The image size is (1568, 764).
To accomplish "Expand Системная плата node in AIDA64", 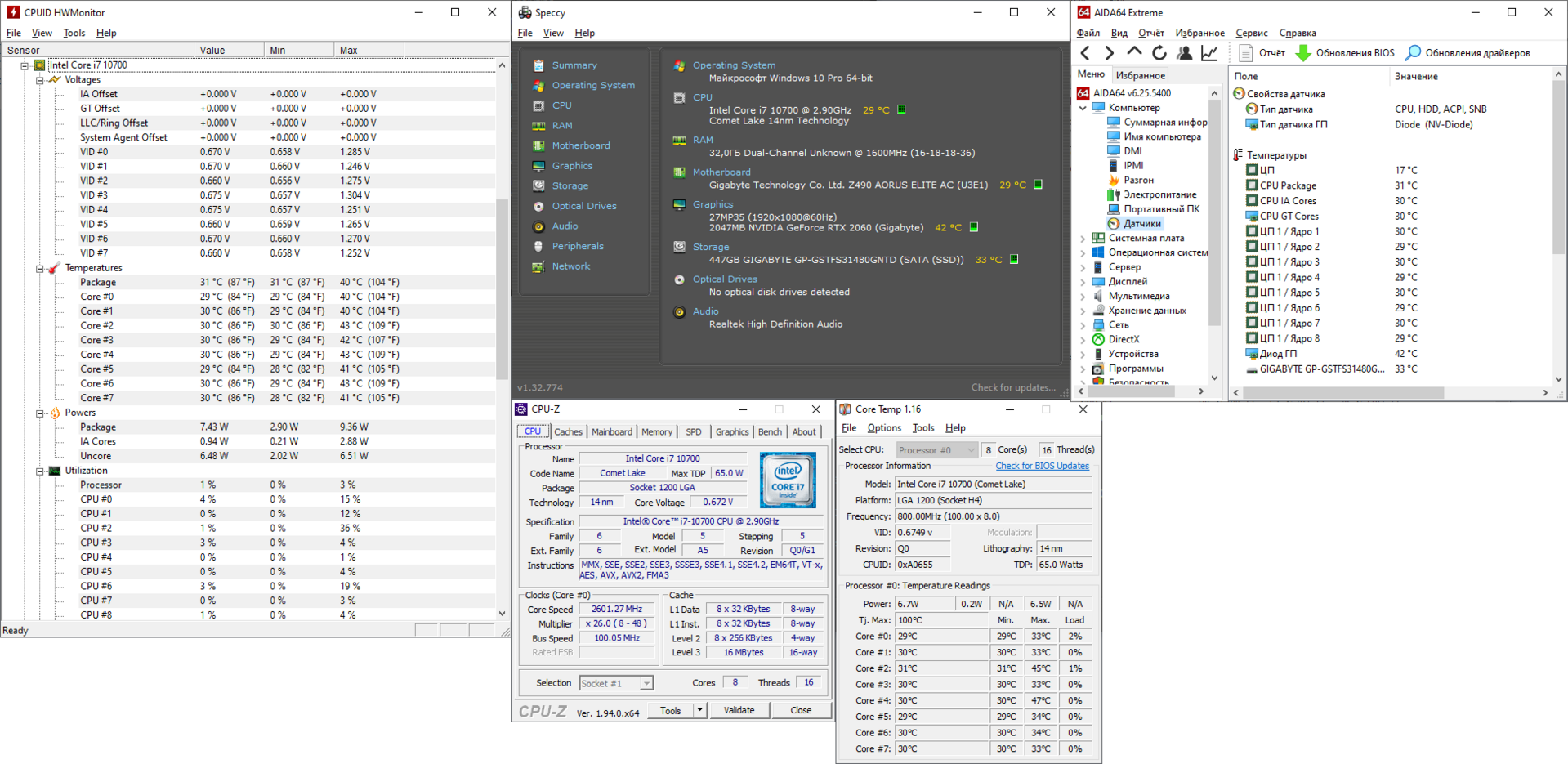I will point(1083,239).
